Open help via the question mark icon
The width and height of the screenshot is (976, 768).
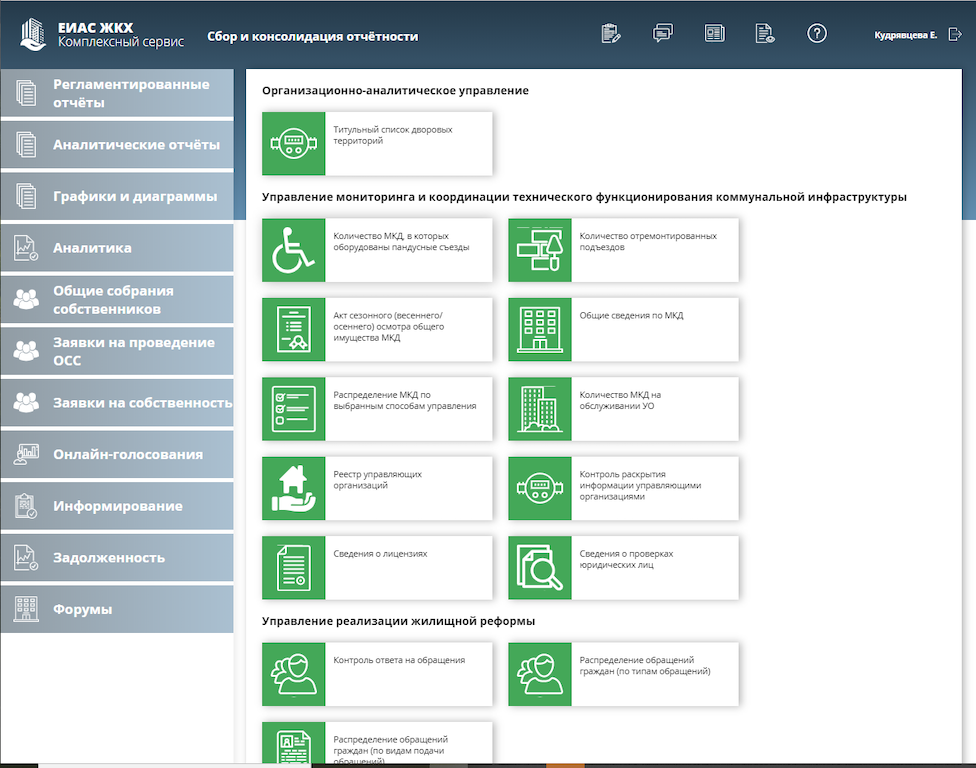click(x=817, y=33)
